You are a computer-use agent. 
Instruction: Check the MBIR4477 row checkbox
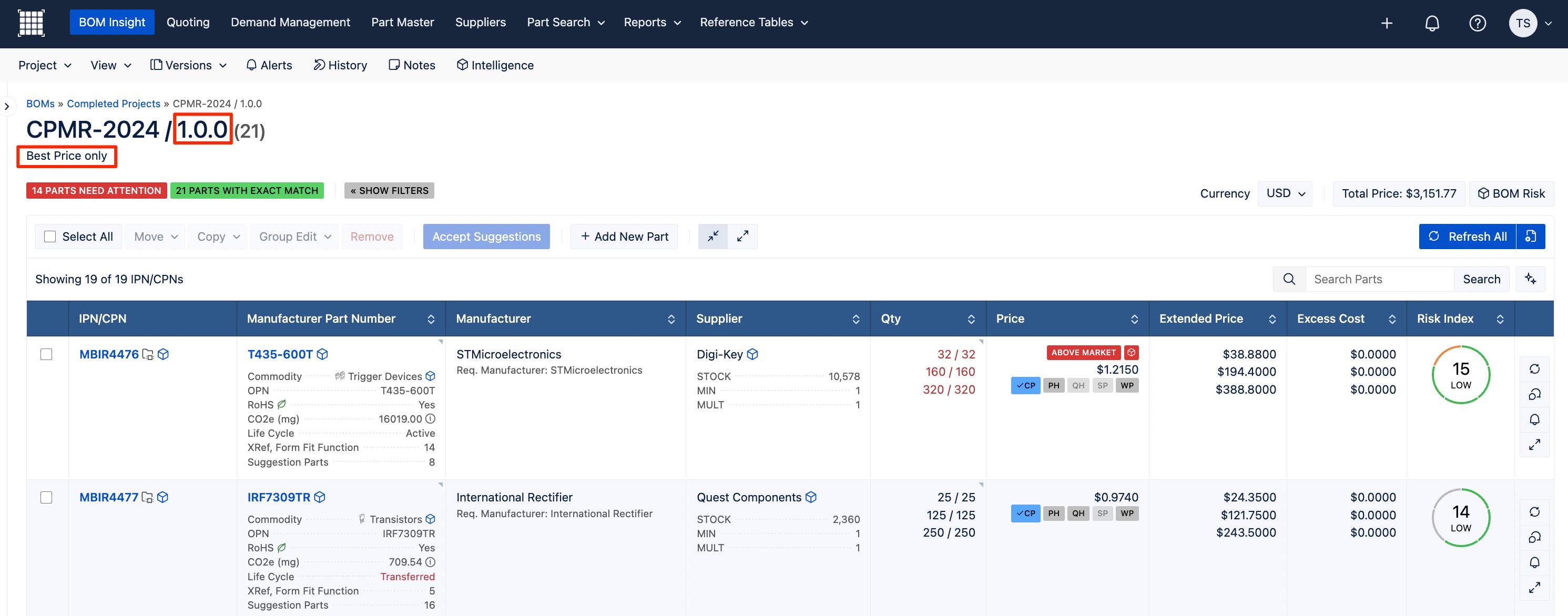pyautogui.click(x=46, y=497)
